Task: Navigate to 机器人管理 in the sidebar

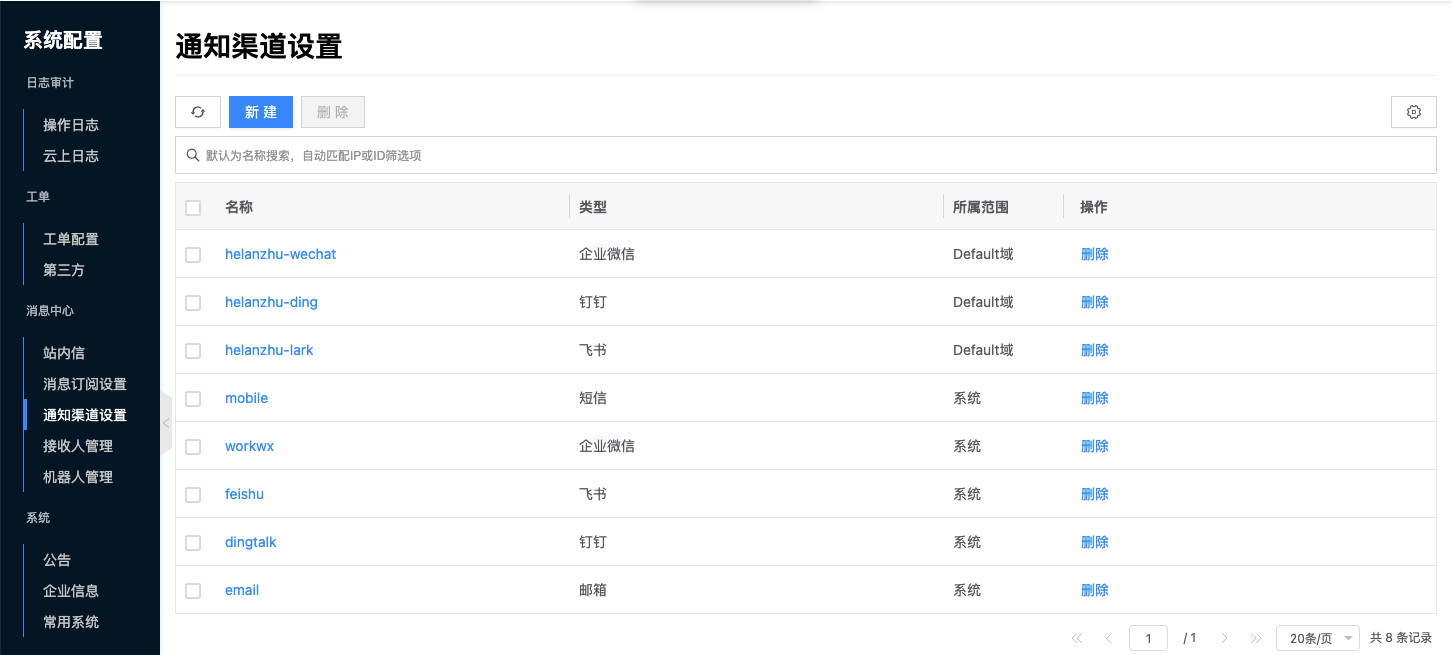Action: coord(78,477)
